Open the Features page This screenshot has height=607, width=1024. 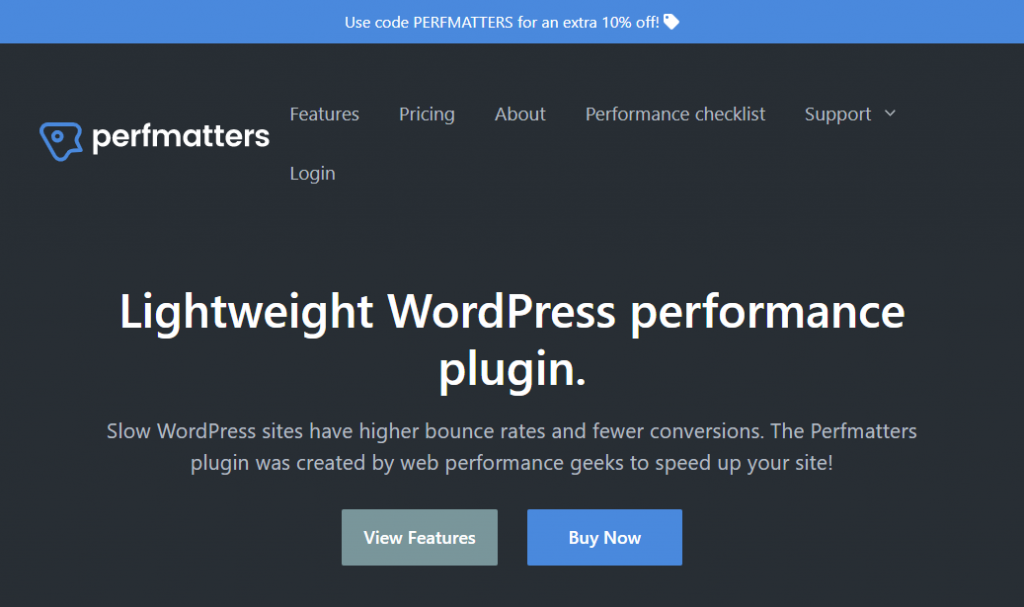[324, 114]
